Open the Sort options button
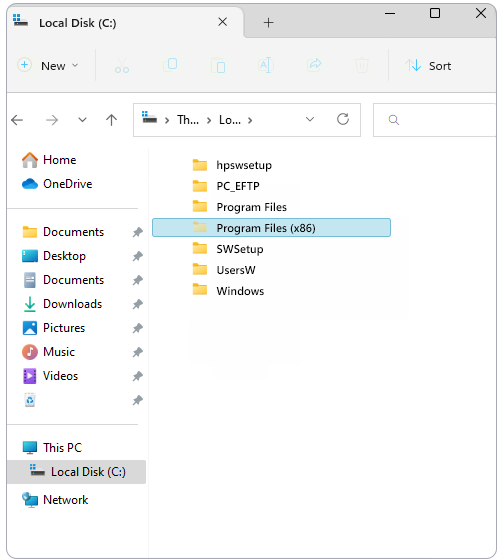Image resolution: width=500 pixels, height=560 pixels. pos(428,66)
